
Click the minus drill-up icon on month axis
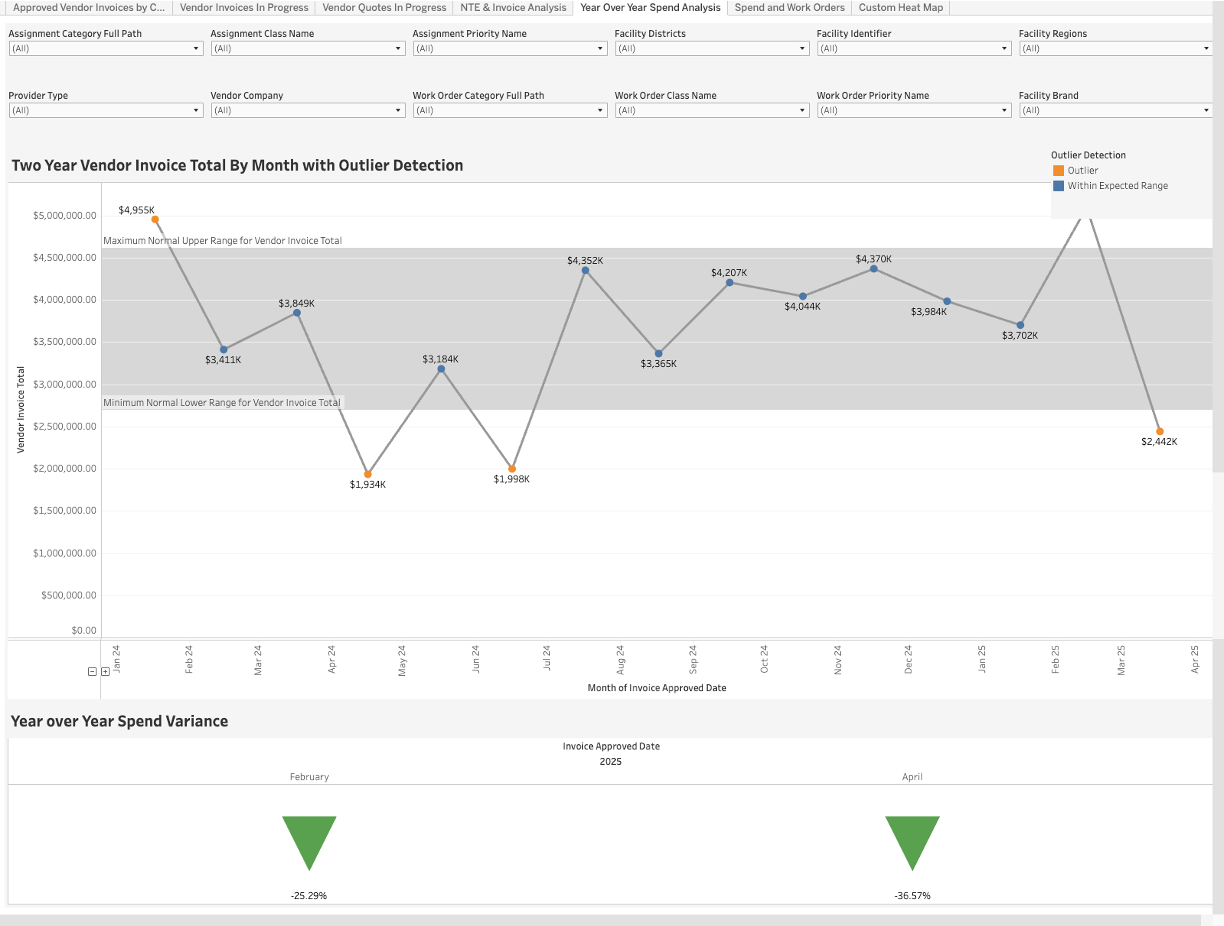pos(93,672)
